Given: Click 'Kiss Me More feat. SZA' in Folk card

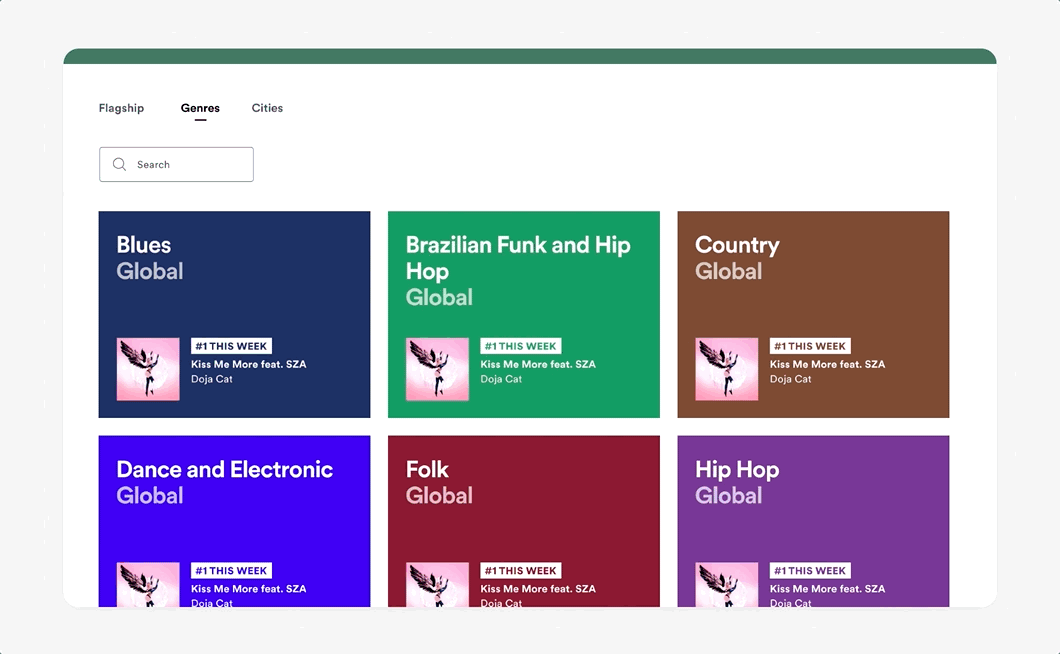Looking at the screenshot, I should point(538,589).
